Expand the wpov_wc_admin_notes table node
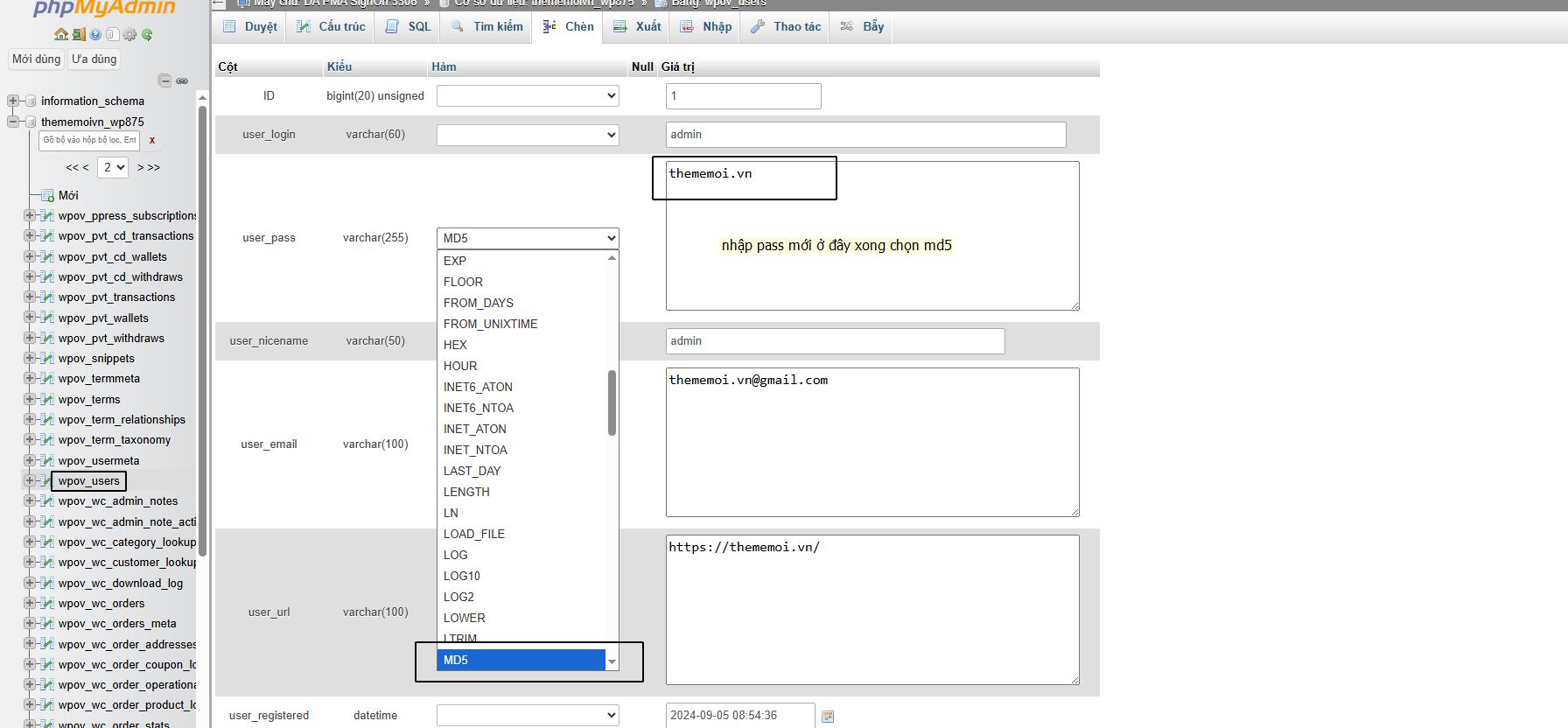 (30, 500)
